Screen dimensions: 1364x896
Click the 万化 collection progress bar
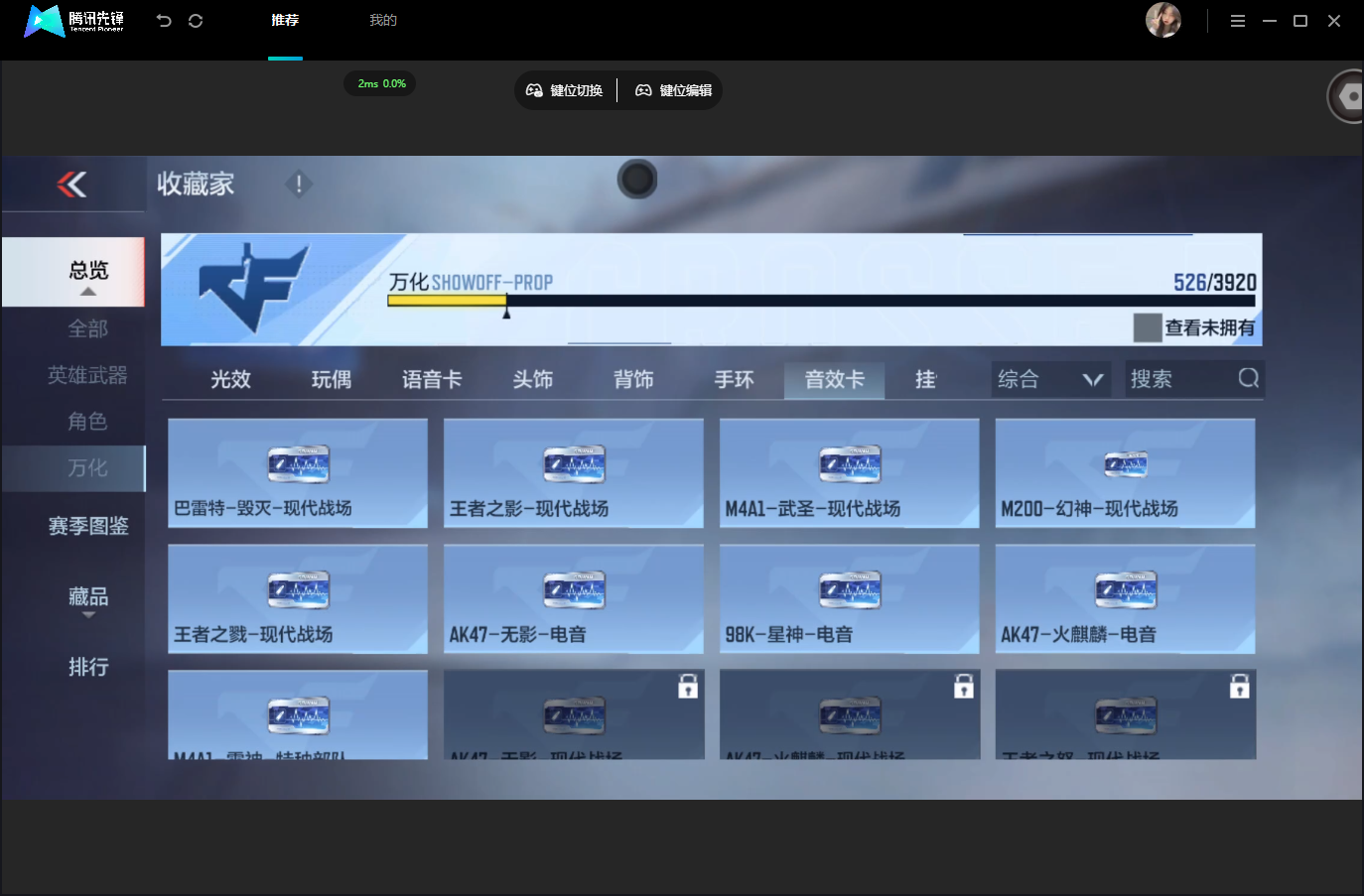pos(821,301)
